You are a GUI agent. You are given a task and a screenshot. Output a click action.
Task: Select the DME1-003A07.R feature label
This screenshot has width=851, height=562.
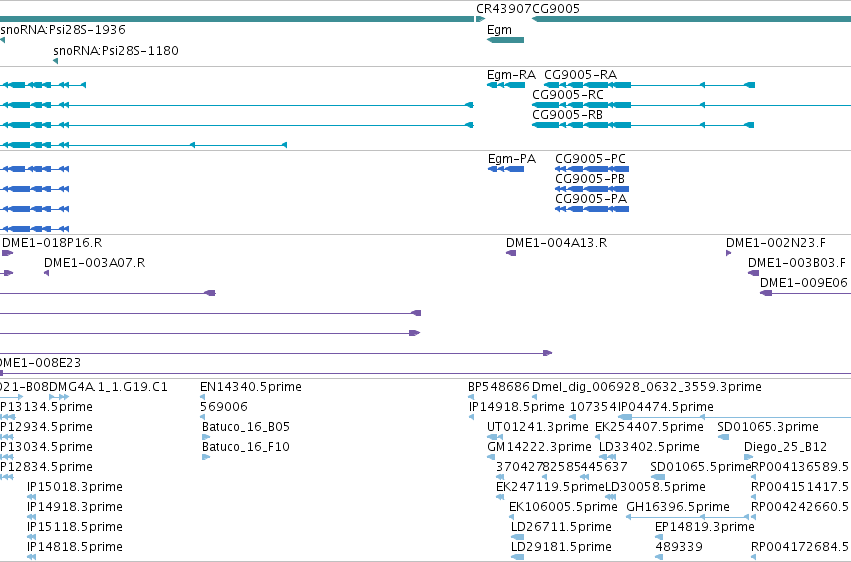click(94, 263)
